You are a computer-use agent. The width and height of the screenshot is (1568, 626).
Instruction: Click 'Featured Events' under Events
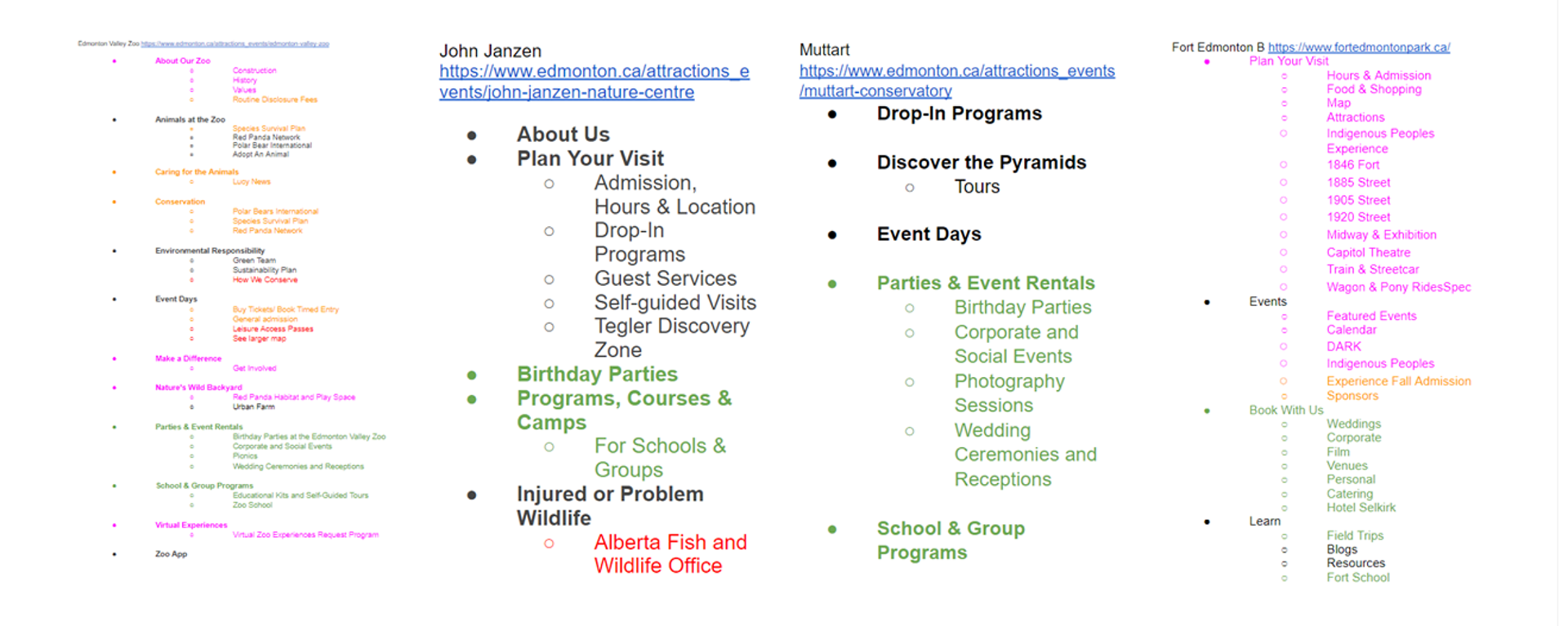coord(1371,316)
